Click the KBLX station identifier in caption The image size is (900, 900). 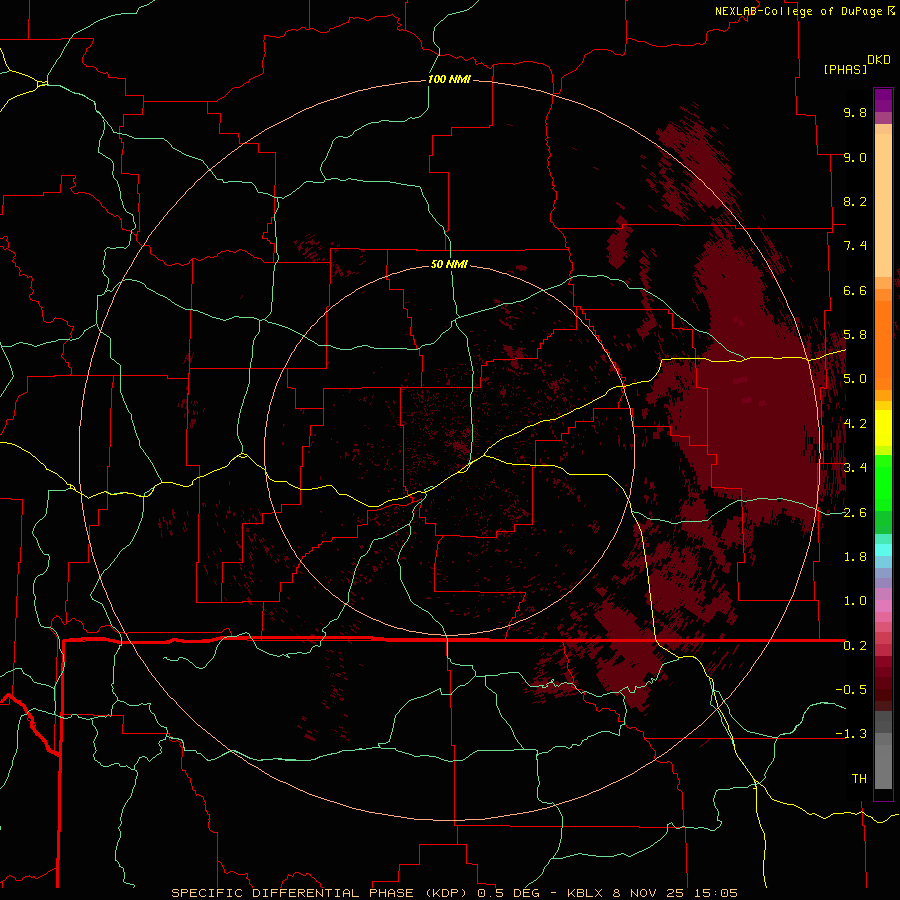pyautogui.click(x=585, y=893)
